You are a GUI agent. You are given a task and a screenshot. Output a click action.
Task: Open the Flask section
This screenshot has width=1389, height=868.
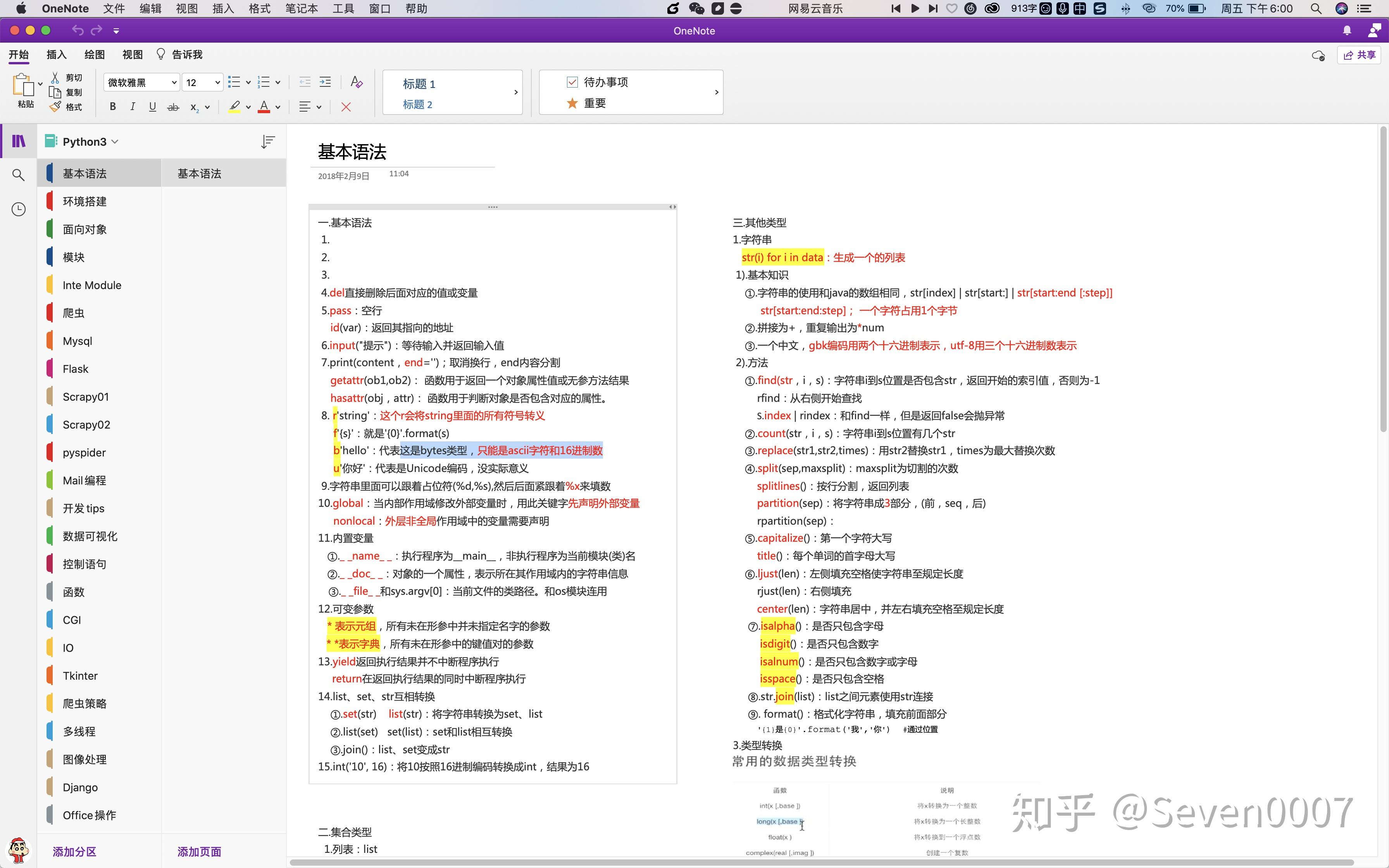tap(99, 369)
